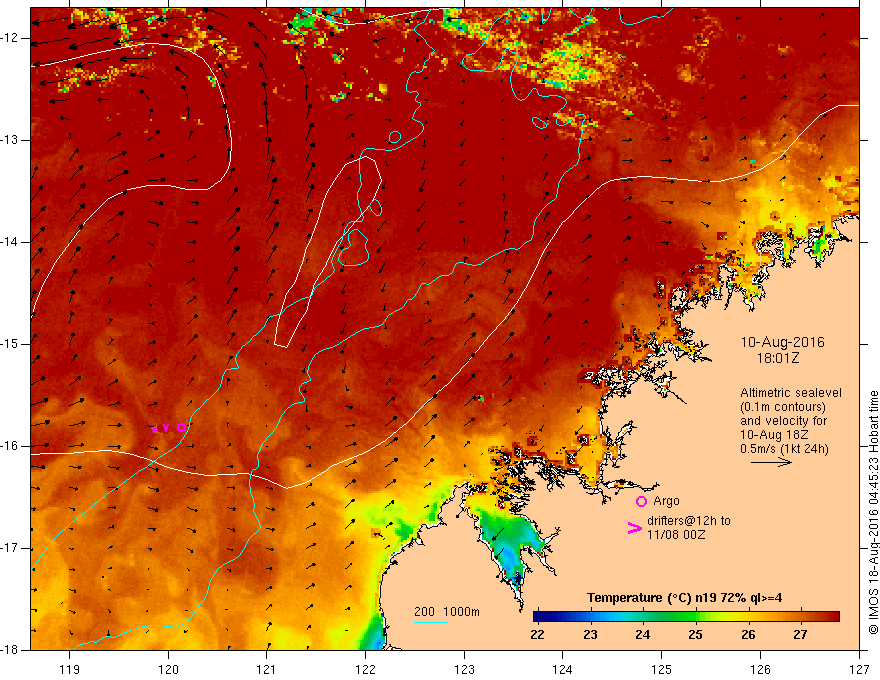The width and height of the screenshot is (880, 680).
Task: Click the temperature color bar
Action: [x=686, y=617]
